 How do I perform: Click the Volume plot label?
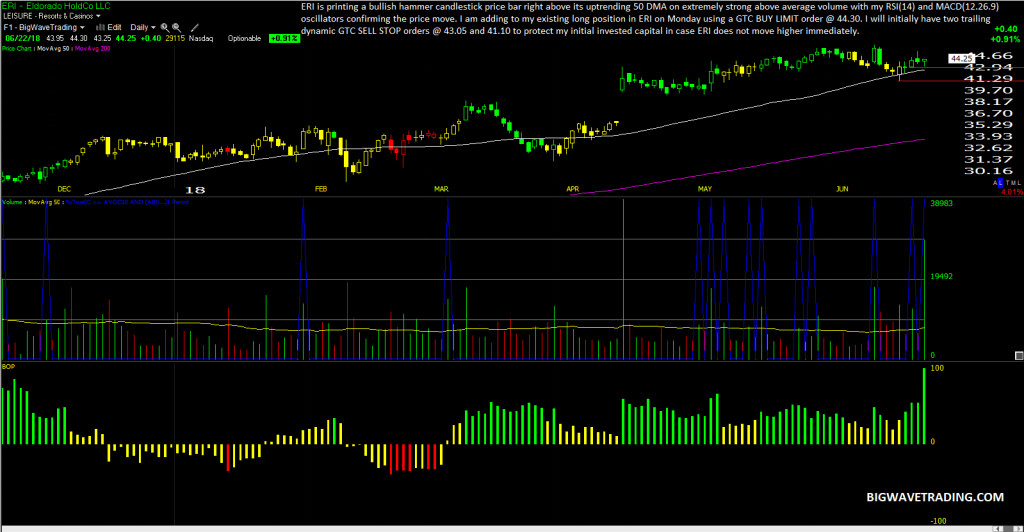(x=12, y=202)
